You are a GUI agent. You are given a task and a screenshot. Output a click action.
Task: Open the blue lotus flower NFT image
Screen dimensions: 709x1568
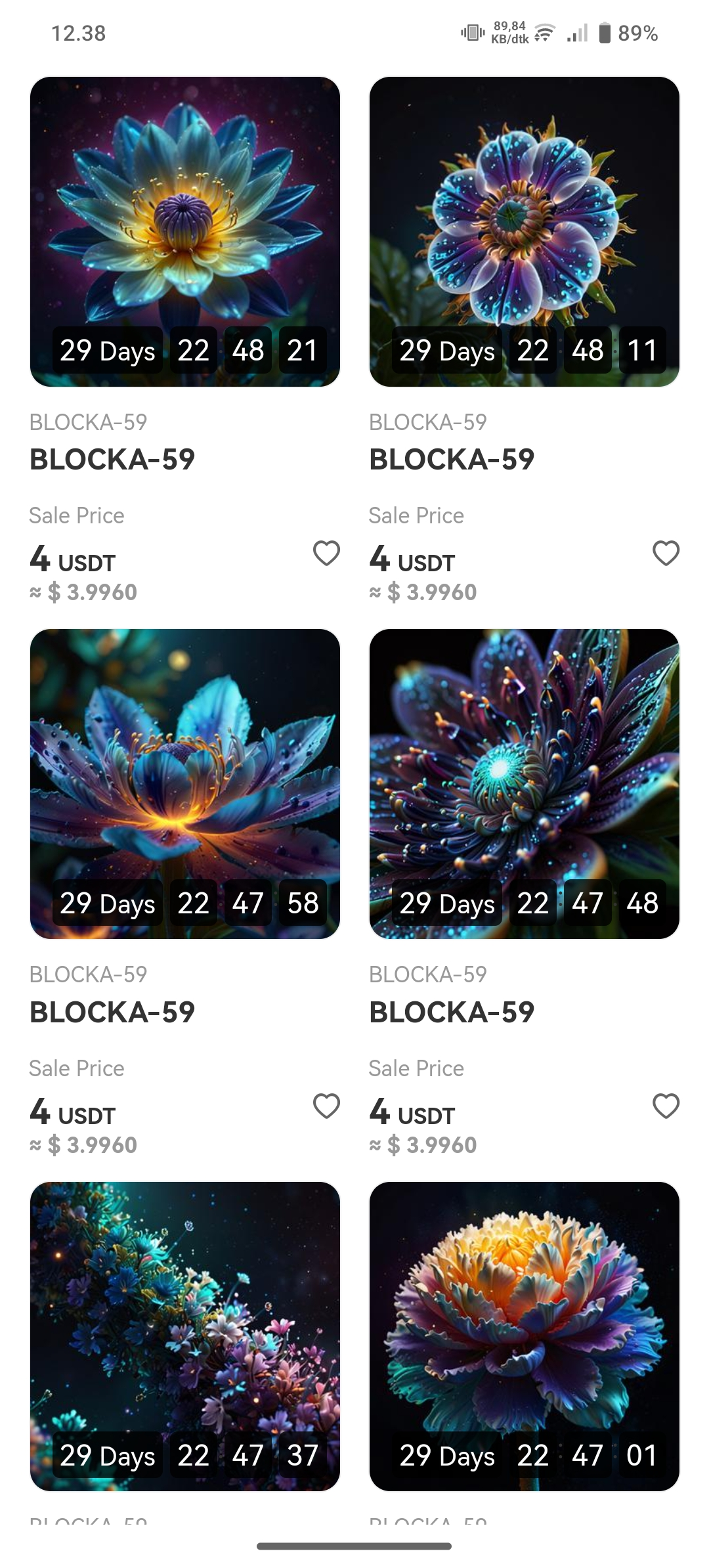tap(185, 232)
